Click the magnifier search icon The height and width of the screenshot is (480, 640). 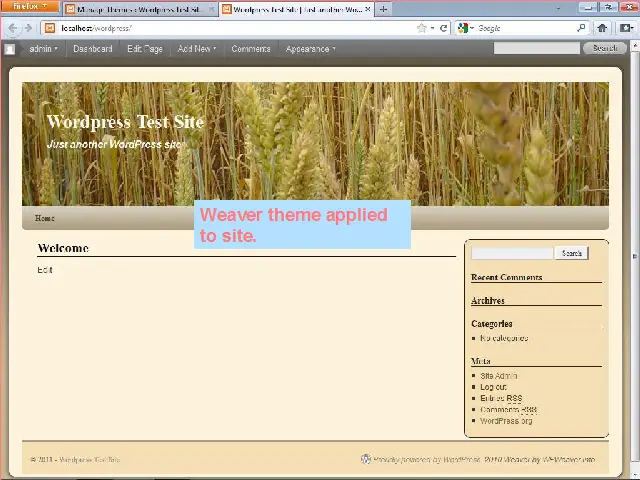581,28
